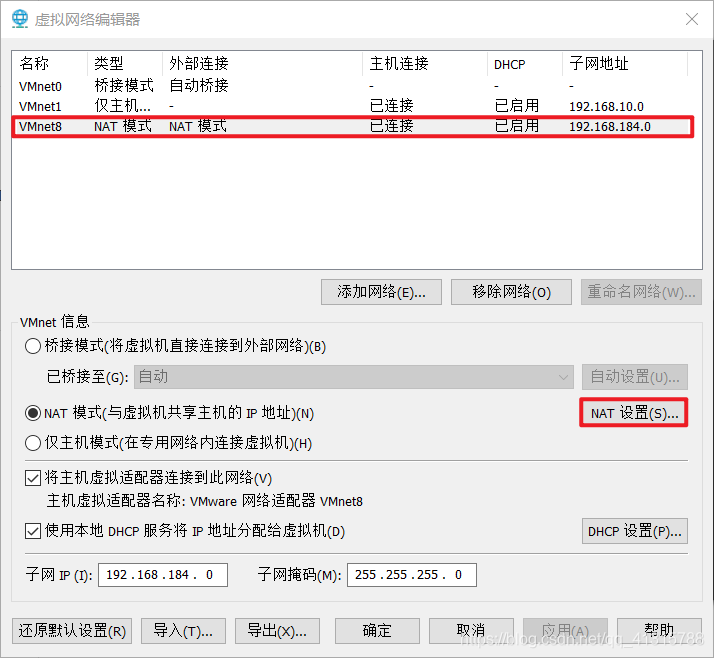
Task: Click 自动桥接 cell in VMnet0 row
Action: (x=199, y=86)
